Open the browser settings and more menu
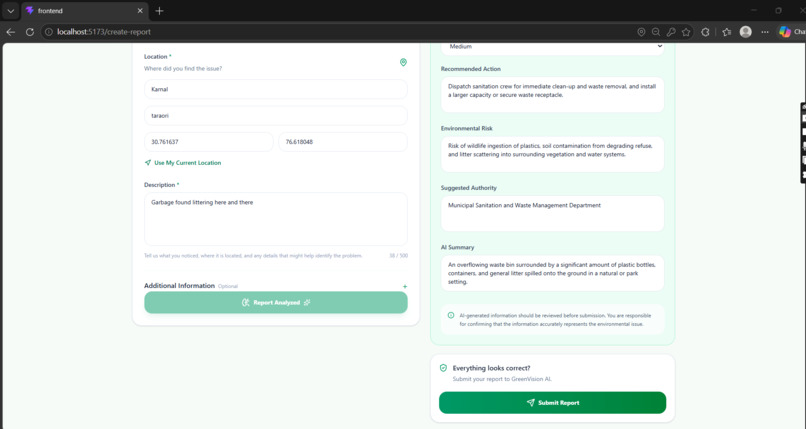The height and width of the screenshot is (429, 806). 765,32
